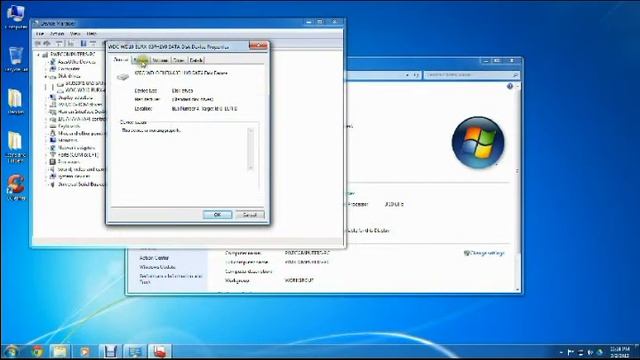The height and width of the screenshot is (360, 640).
Task: Switch to the Details tab
Action: point(196,60)
